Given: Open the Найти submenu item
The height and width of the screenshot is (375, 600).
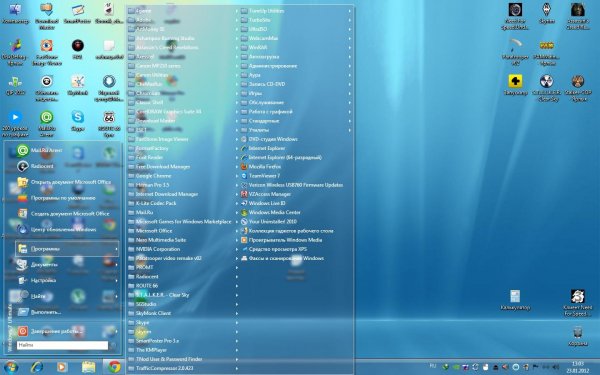Looking at the screenshot, I should [x=67, y=296].
